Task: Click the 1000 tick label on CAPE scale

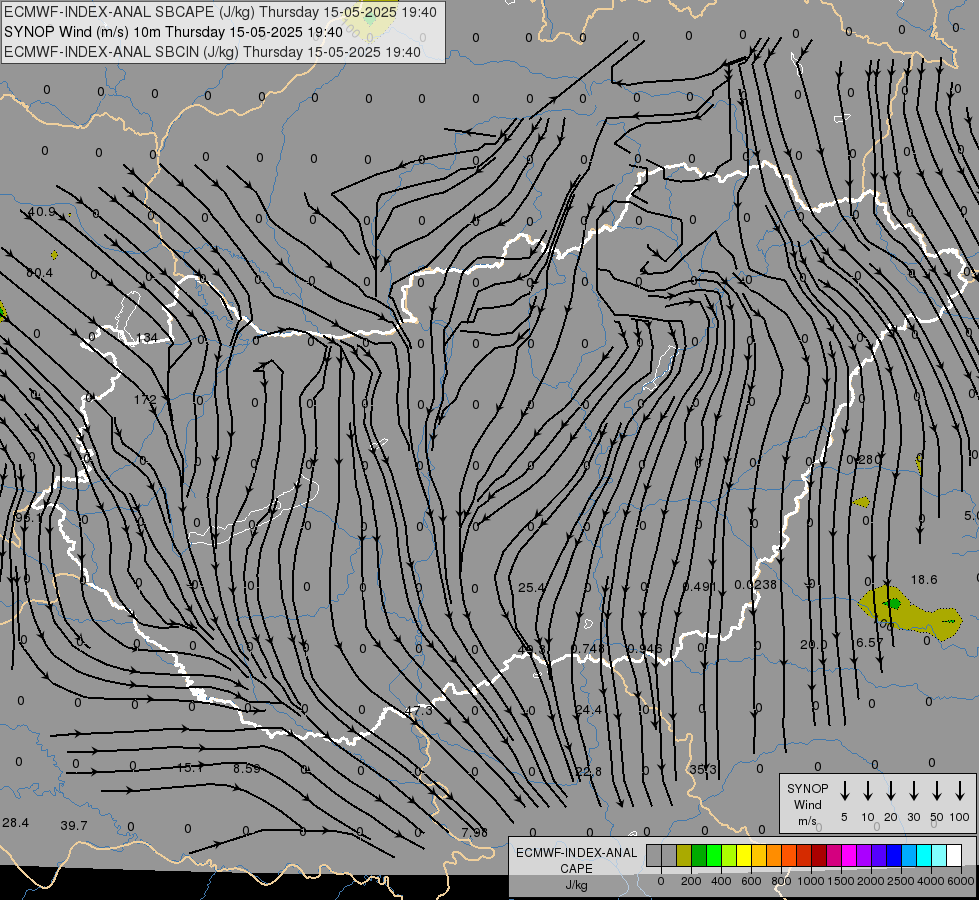Action: click(x=811, y=881)
